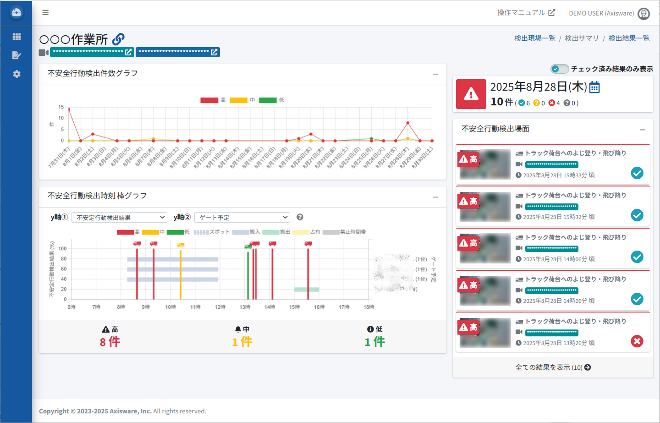This screenshot has width=660, height=423.
Task: Toggle 搬入 legend in time bar chart
Action: 246,232
